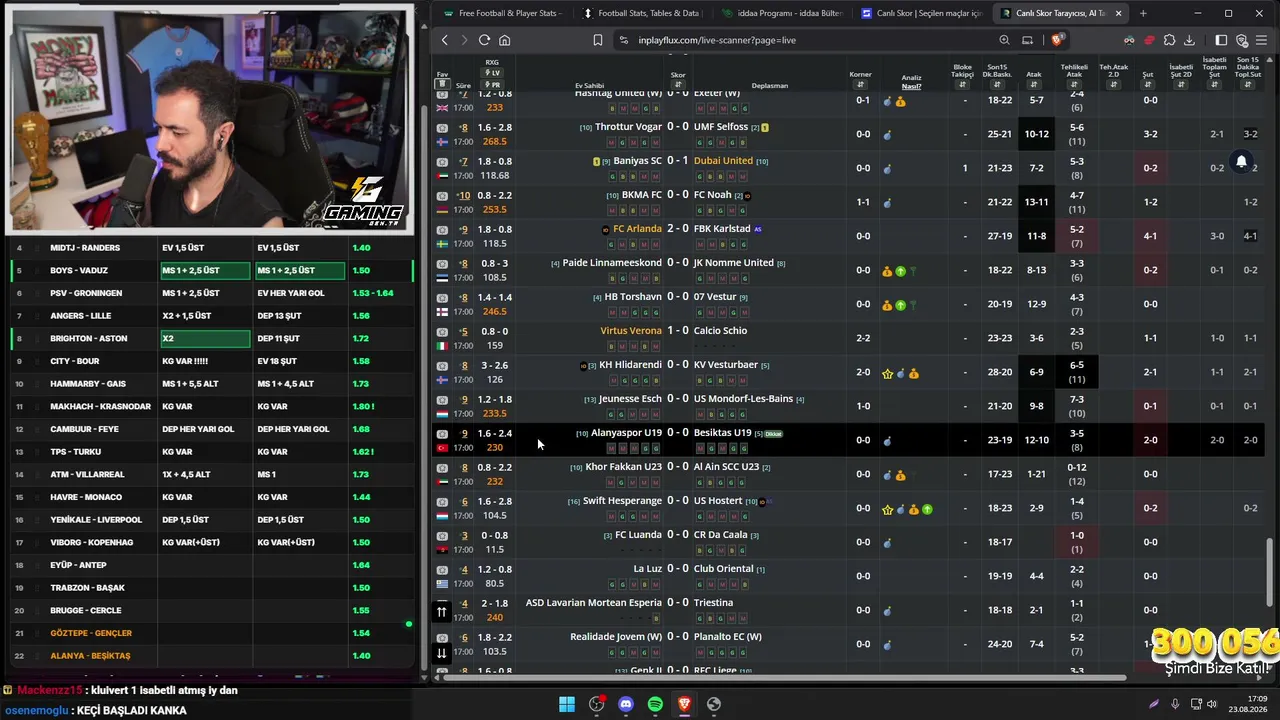Open the Nasıl? analysis help link
The width and height of the screenshot is (1280, 720).
pos(912,86)
